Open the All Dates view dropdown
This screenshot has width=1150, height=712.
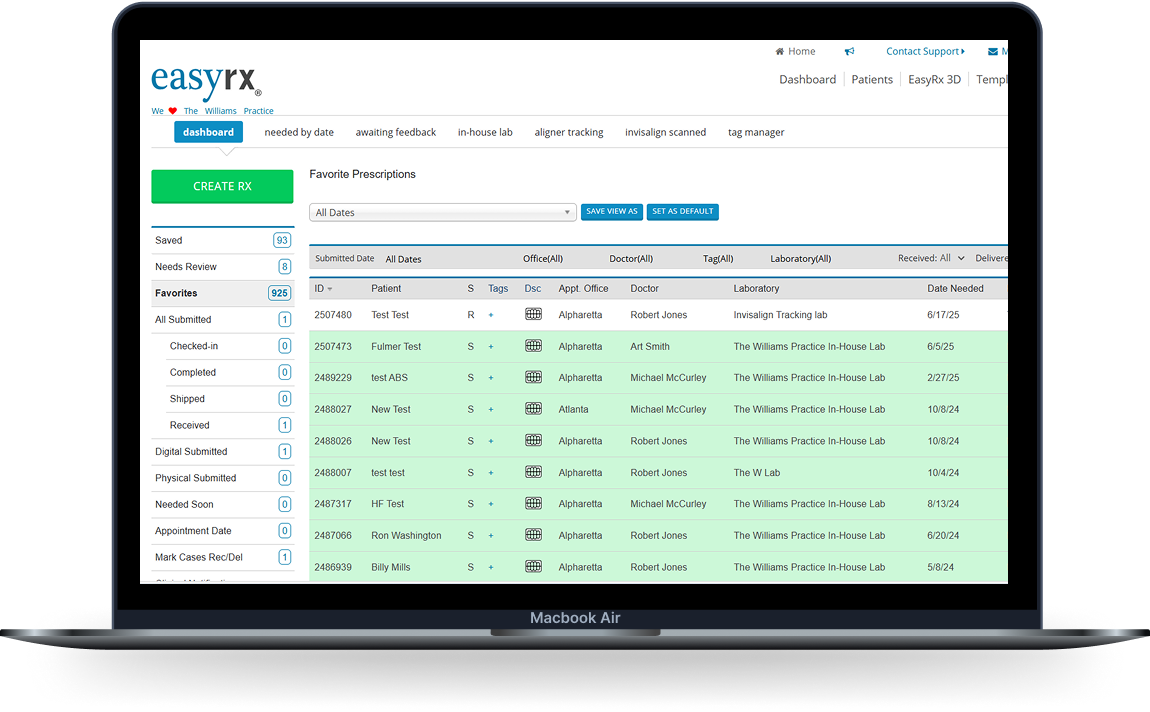pyautogui.click(x=442, y=212)
